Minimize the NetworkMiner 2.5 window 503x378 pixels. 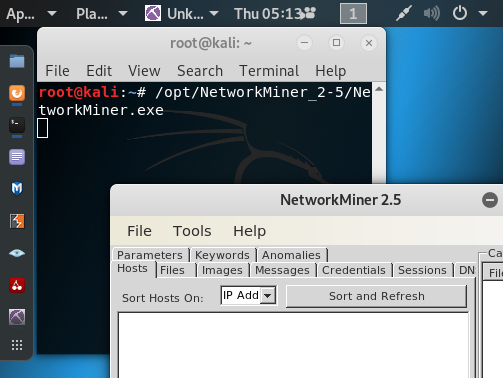[x=490, y=200]
